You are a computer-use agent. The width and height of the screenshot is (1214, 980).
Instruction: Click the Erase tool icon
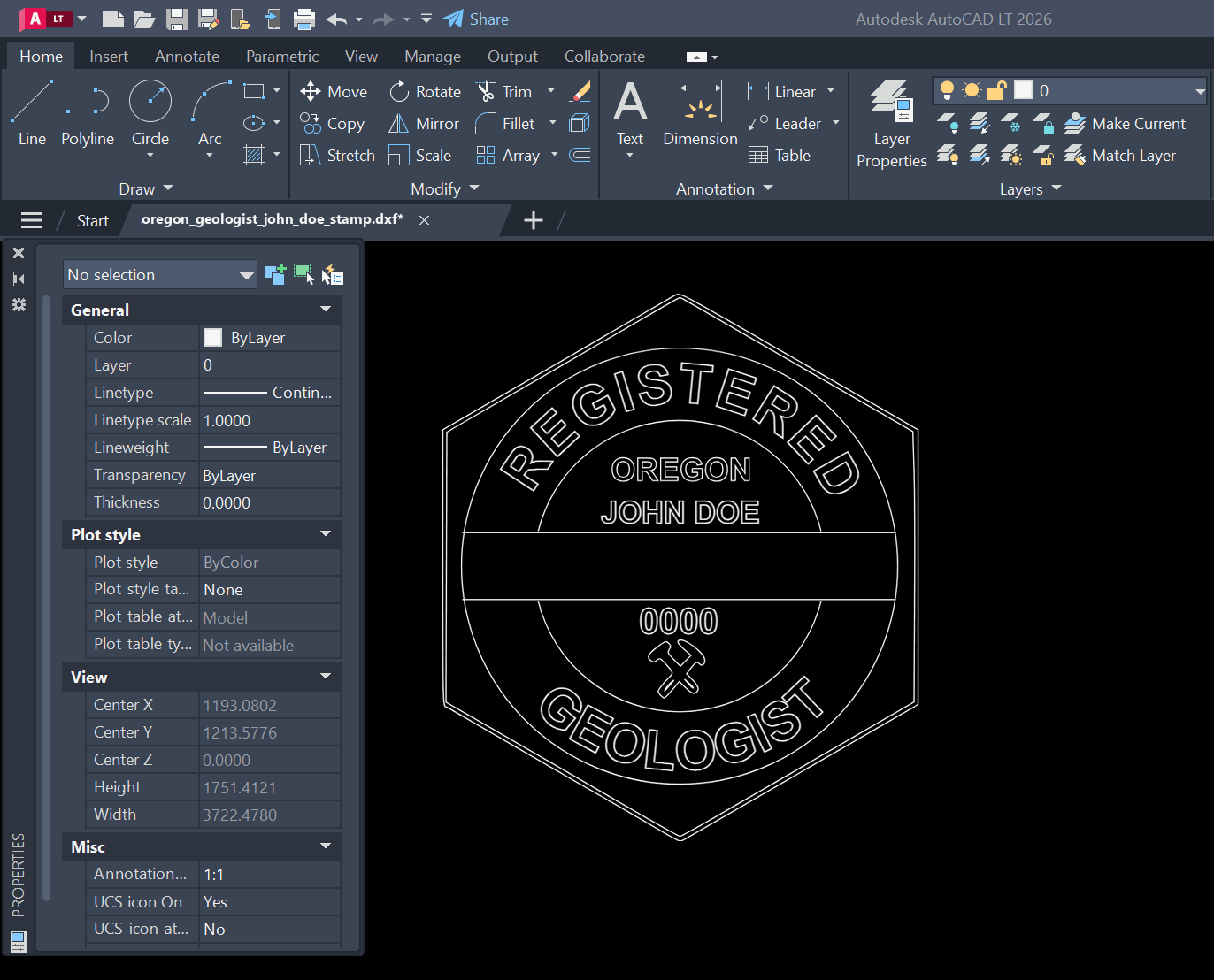pos(580,91)
